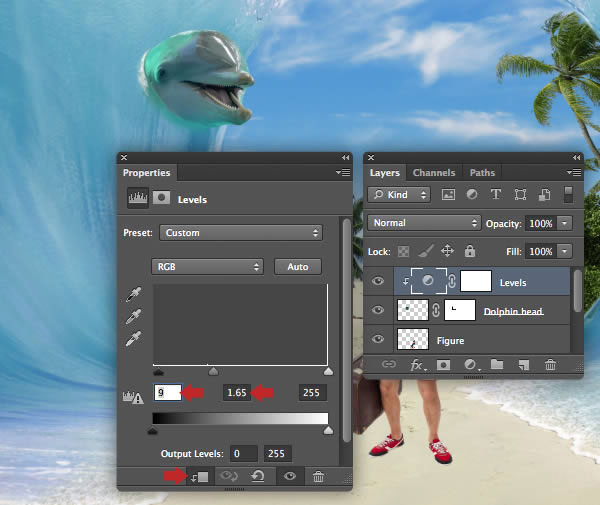Select the Dolphin head layer mask thumbnail
This screenshot has height=505, width=600.
pos(460,310)
